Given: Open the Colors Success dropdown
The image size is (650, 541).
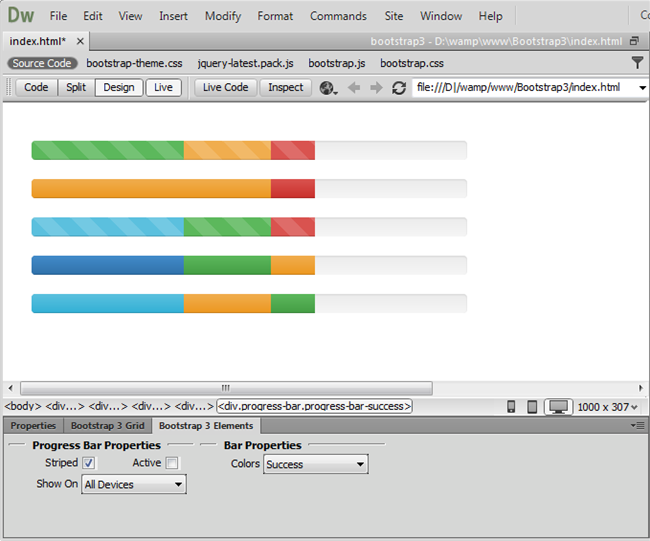Looking at the screenshot, I should point(315,464).
